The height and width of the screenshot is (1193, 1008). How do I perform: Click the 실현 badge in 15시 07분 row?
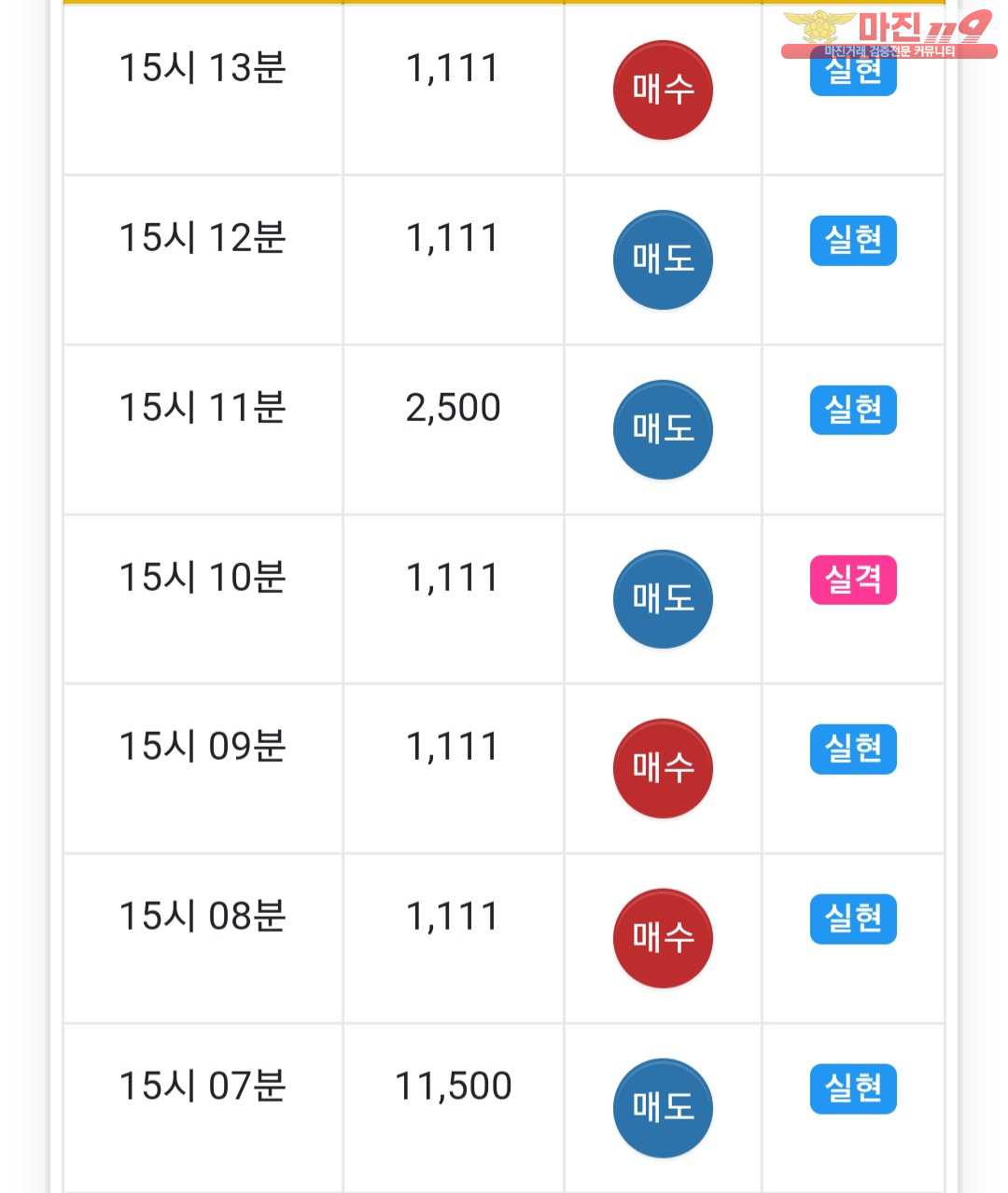click(853, 1088)
